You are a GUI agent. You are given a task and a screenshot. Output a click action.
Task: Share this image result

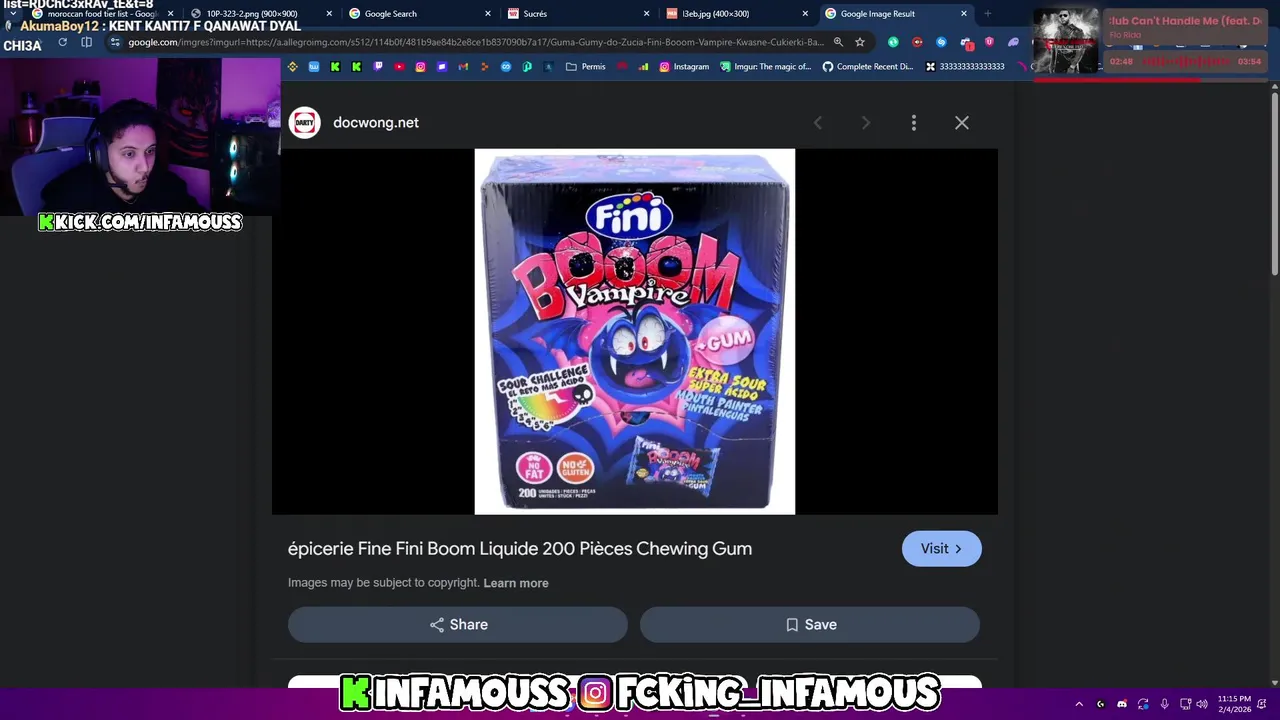[458, 624]
